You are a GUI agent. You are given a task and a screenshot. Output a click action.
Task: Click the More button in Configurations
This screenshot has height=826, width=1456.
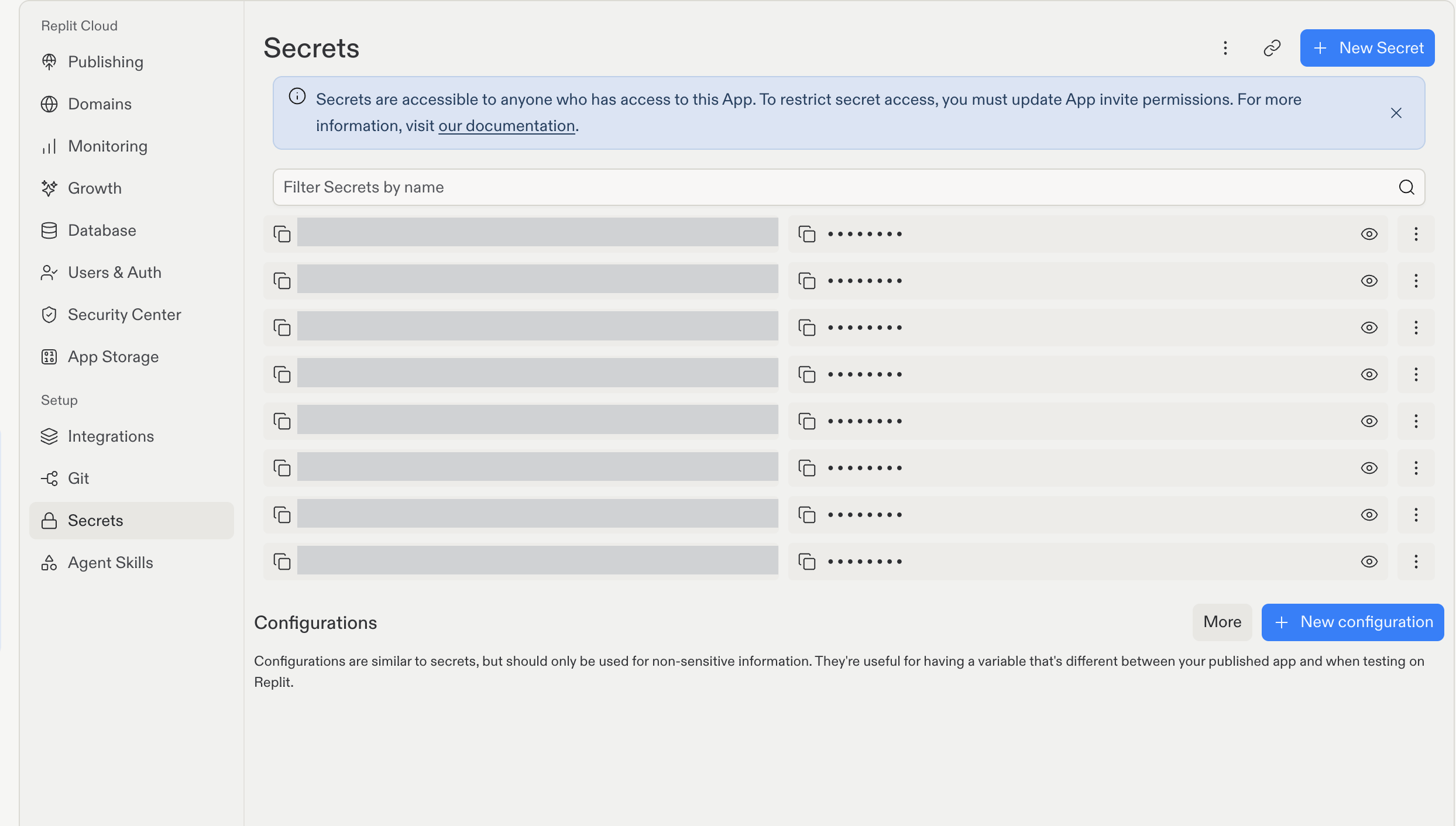[1223, 622]
